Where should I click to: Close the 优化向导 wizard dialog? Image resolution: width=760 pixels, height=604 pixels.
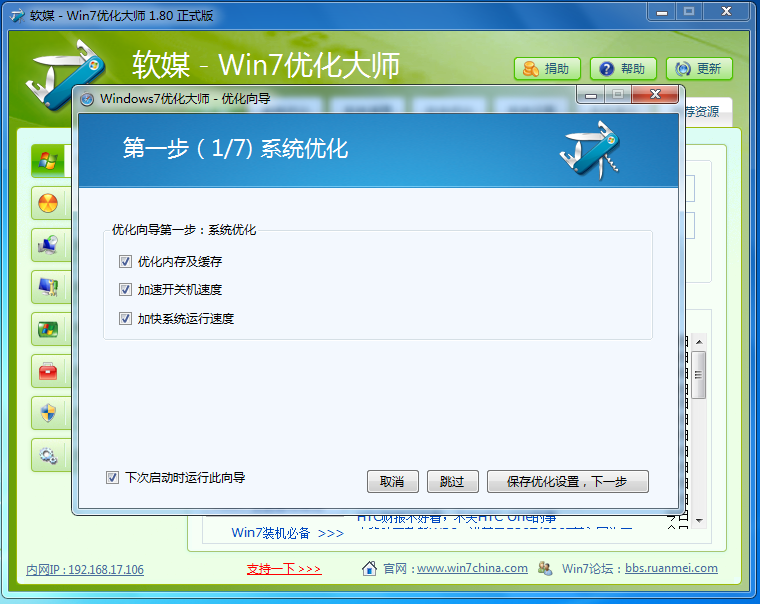click(x=655, y=94)
